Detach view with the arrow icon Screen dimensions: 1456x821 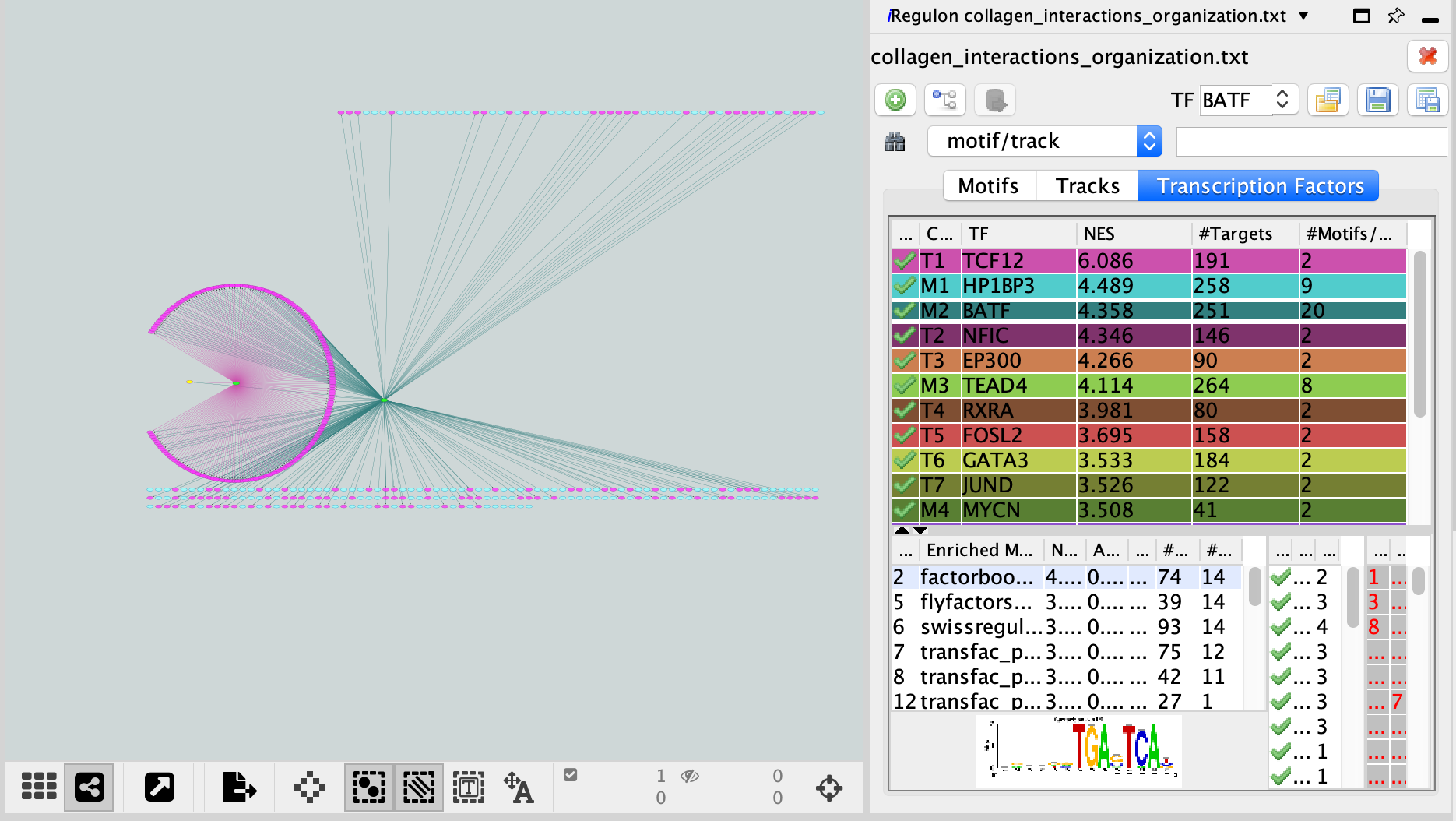click(x=160, y=787)
